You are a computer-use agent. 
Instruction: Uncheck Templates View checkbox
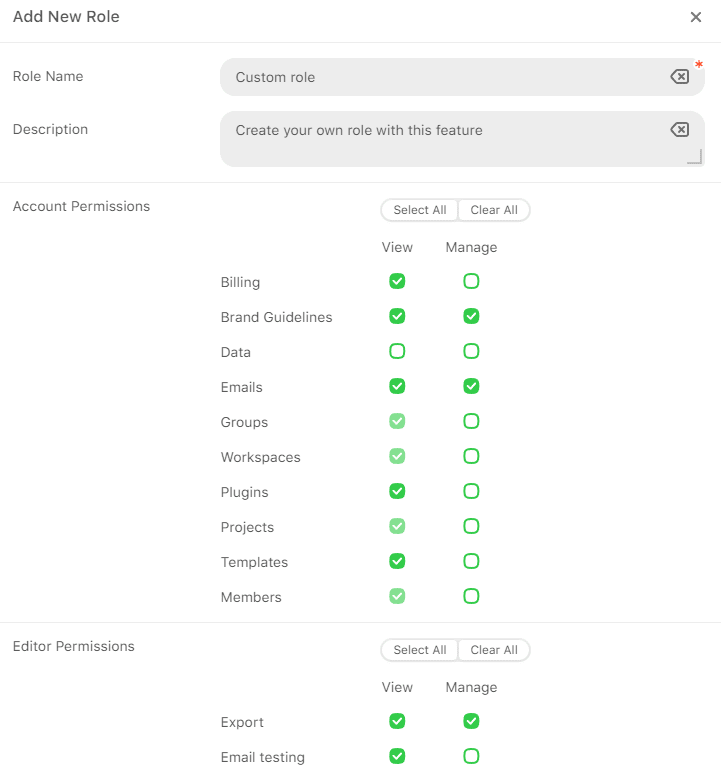click(397, 561)
